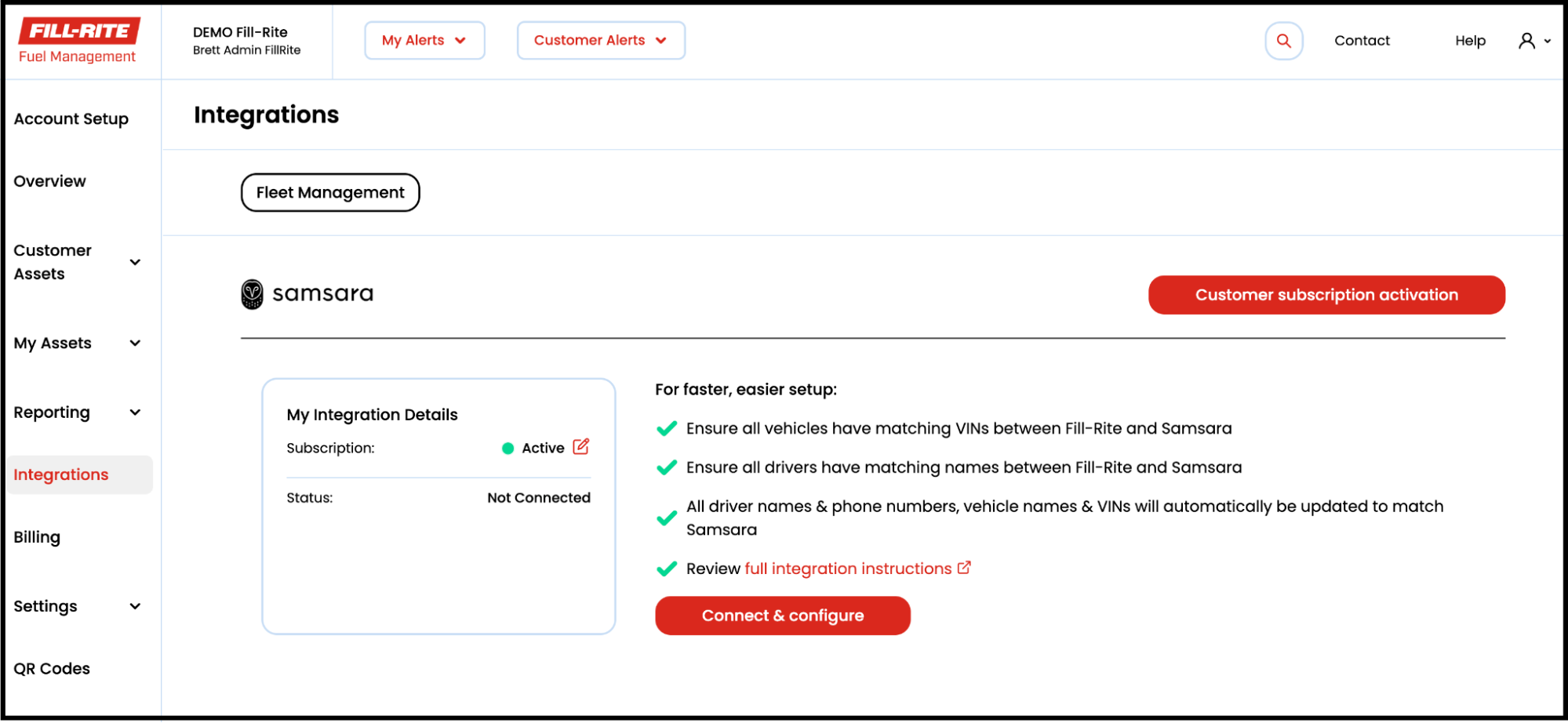Open the Customer Alerts dropdown

click(601, 41)
